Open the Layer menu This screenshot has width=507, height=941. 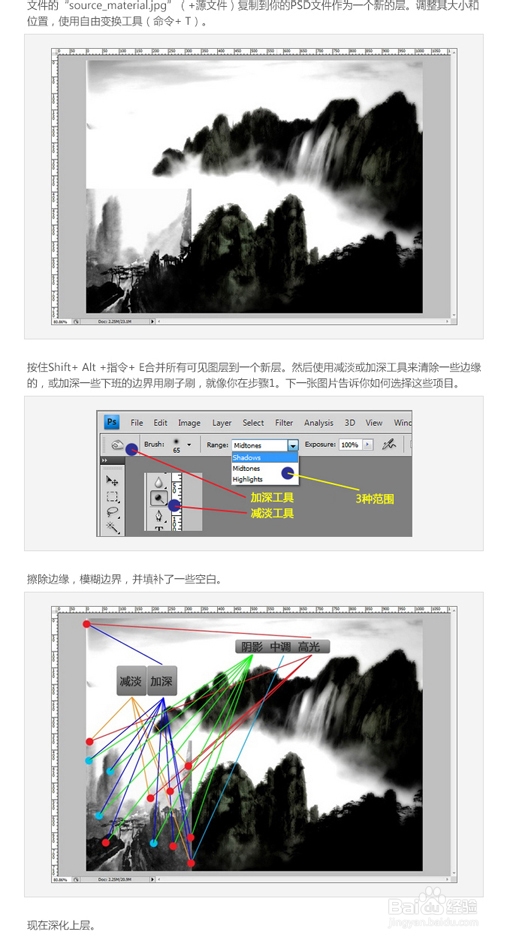pyautogui.click(x=221, y=423)
